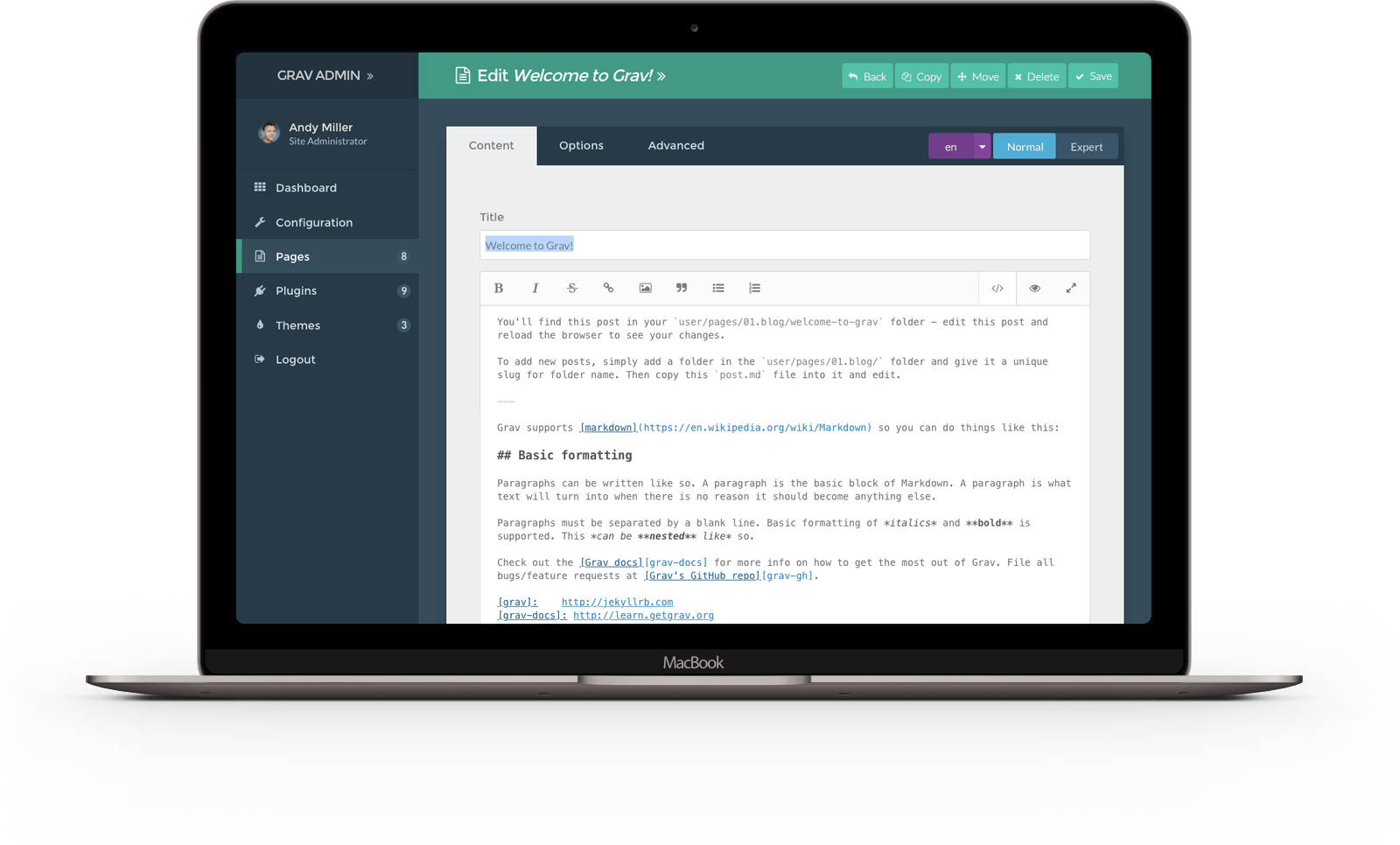1400x845 pixels.
Task: Click the '## Basic formatting' heading text
Action: (x=564, y=455)
